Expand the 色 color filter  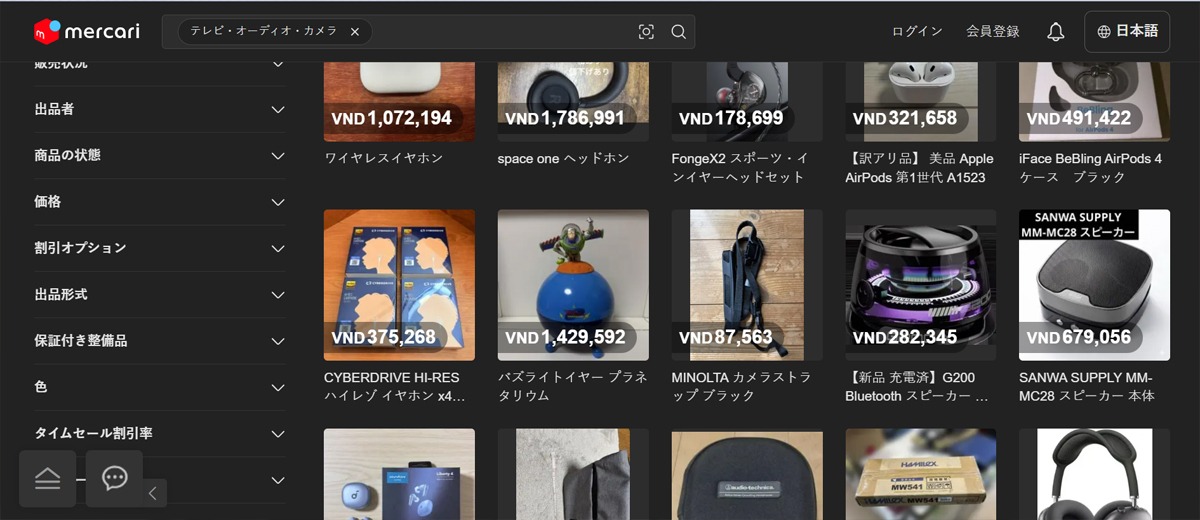[160, 387]
